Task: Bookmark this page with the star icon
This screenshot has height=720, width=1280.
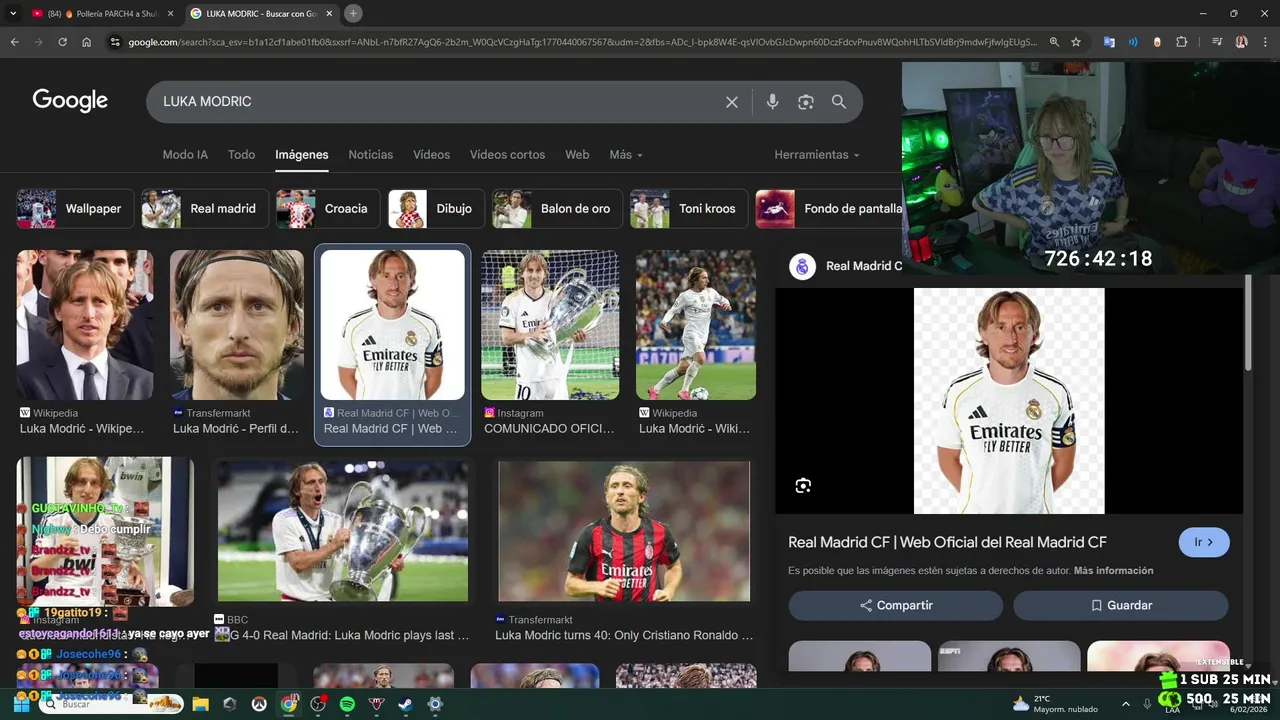Action: click(1076, 42)
